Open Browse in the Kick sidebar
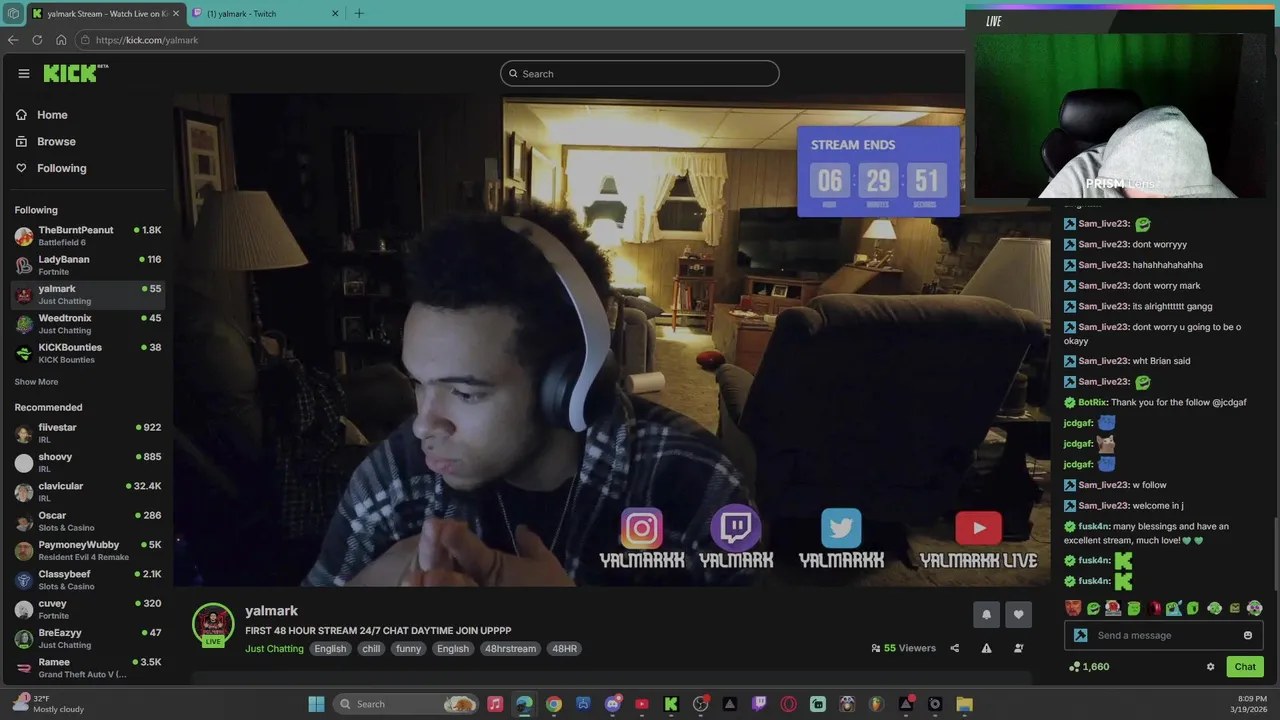This screenshot has width=1280, height=720. point(45,142)
